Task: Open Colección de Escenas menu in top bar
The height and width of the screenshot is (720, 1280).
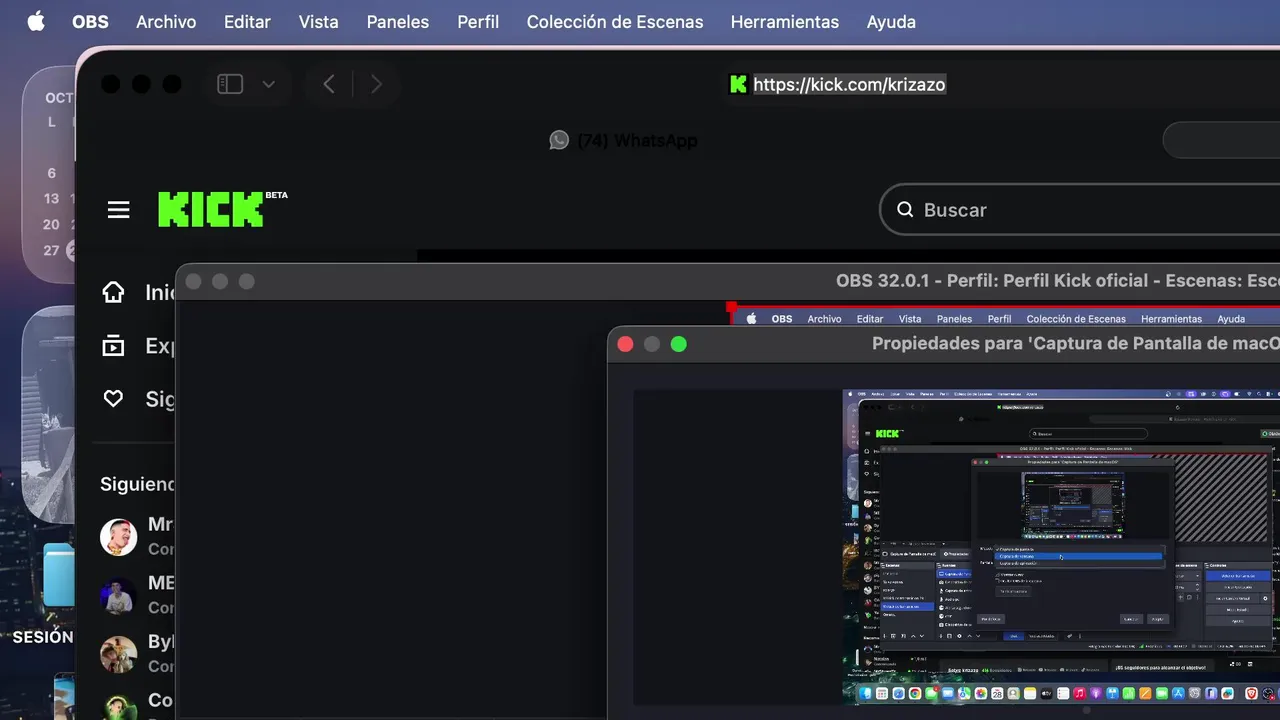Action: (615, 21)
